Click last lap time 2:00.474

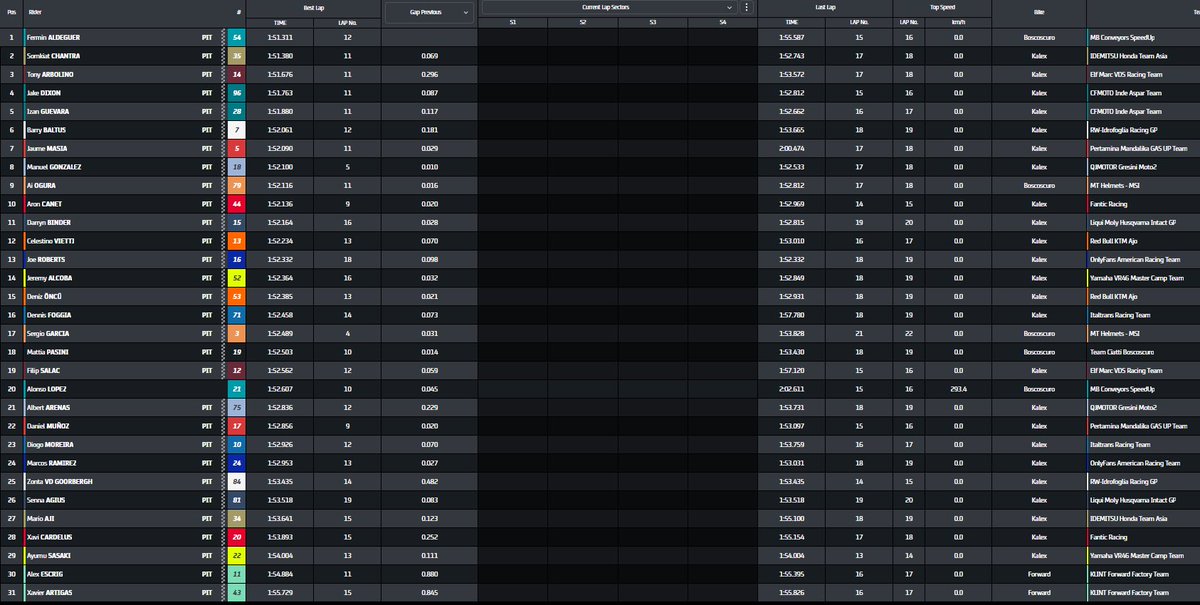791,148
